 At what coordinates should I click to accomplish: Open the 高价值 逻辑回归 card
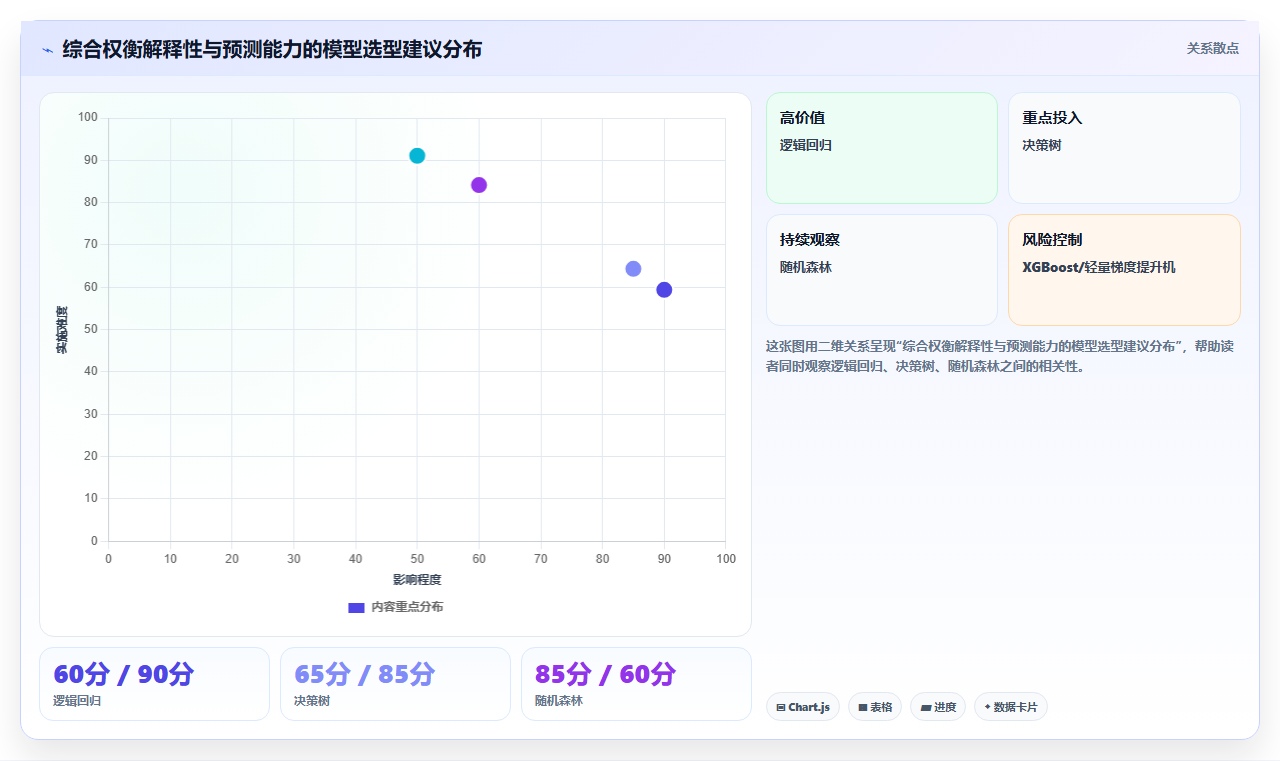click(x=882, y=148)
